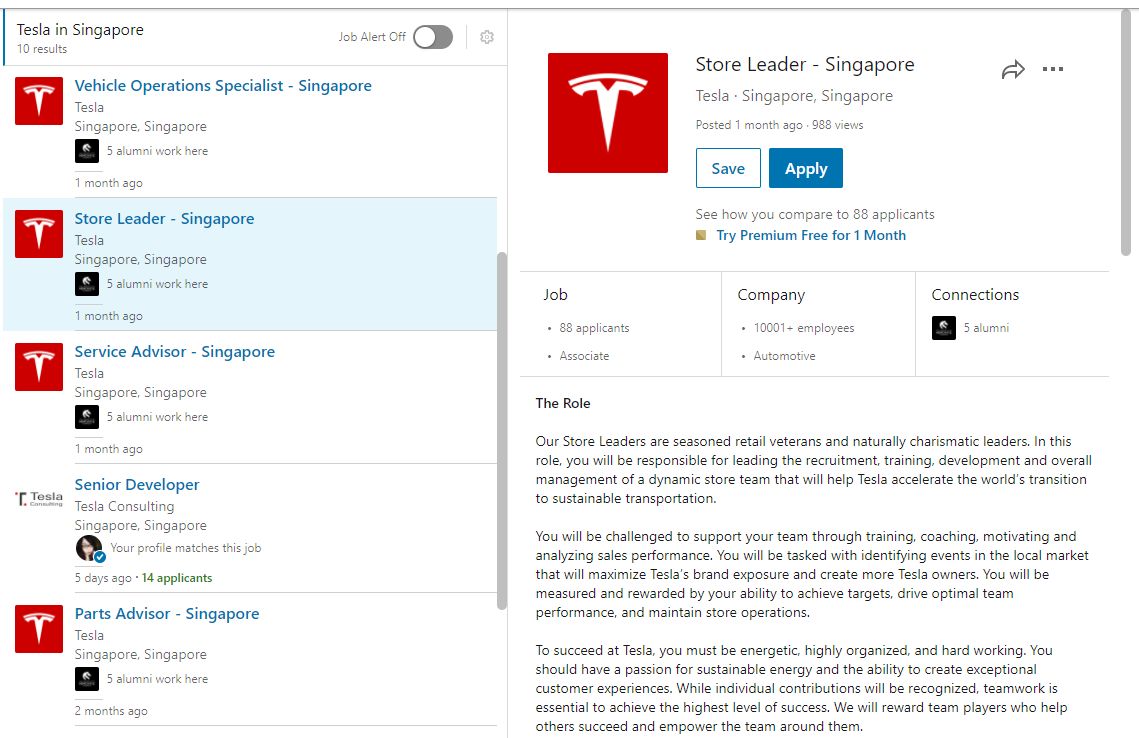Open Senior Developer job listing

click(x=137, y=484)
